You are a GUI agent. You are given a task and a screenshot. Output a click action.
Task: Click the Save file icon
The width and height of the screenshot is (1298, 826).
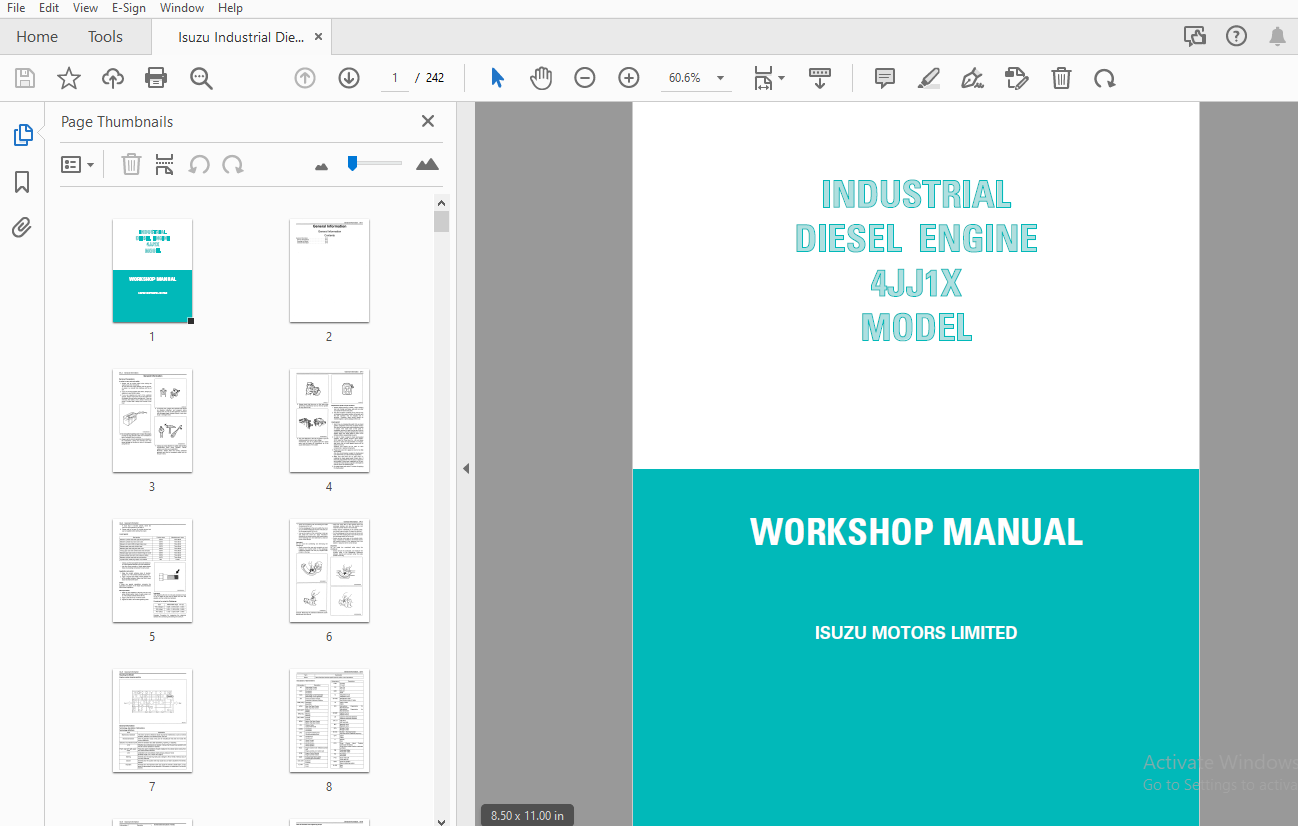pyautogui.click(x=25, y=78)
